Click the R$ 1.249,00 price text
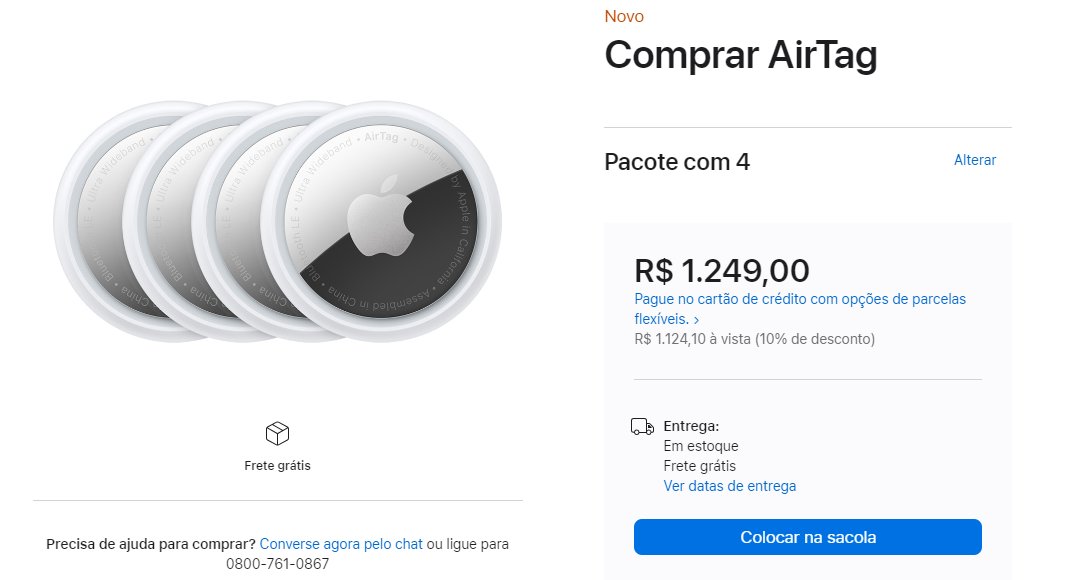1073x580 pixels. (x=722, y=271)
